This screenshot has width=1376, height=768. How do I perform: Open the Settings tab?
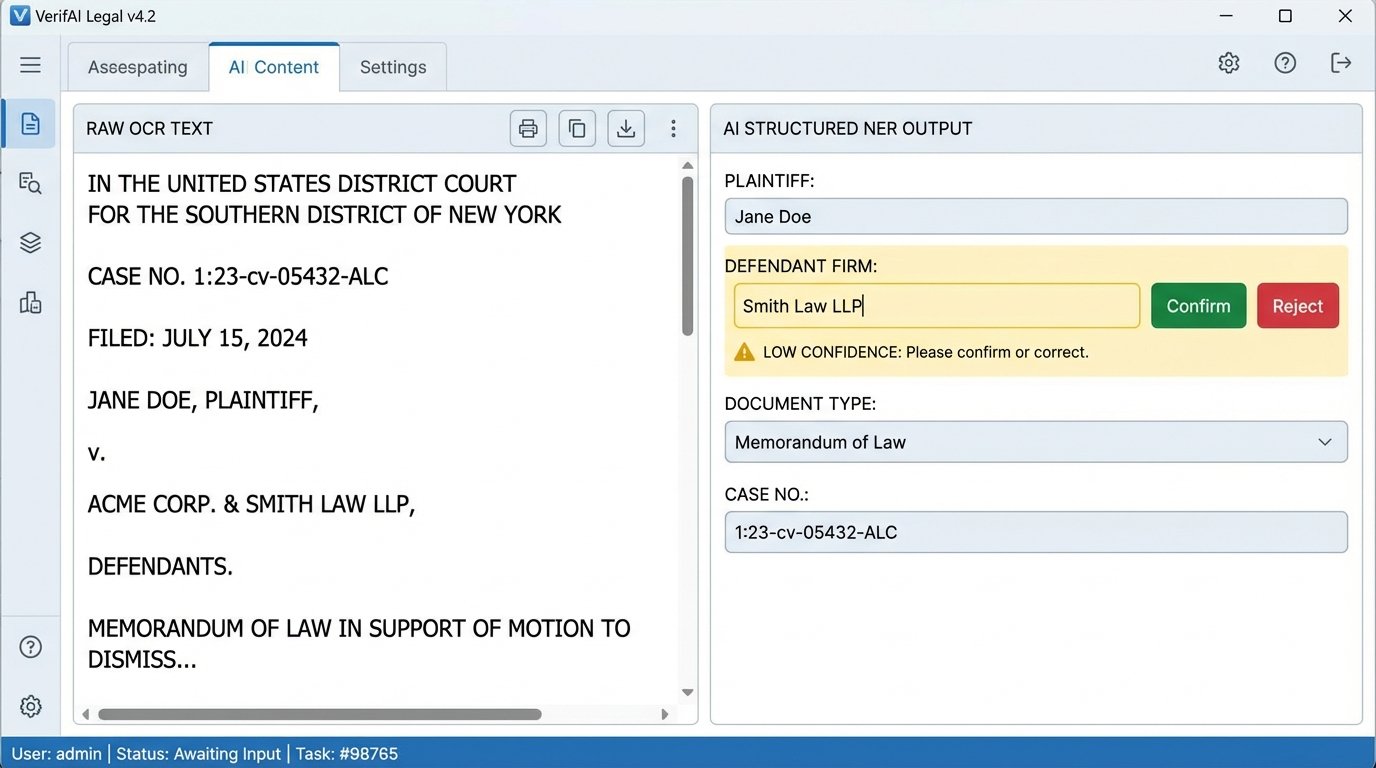point(393,66)
